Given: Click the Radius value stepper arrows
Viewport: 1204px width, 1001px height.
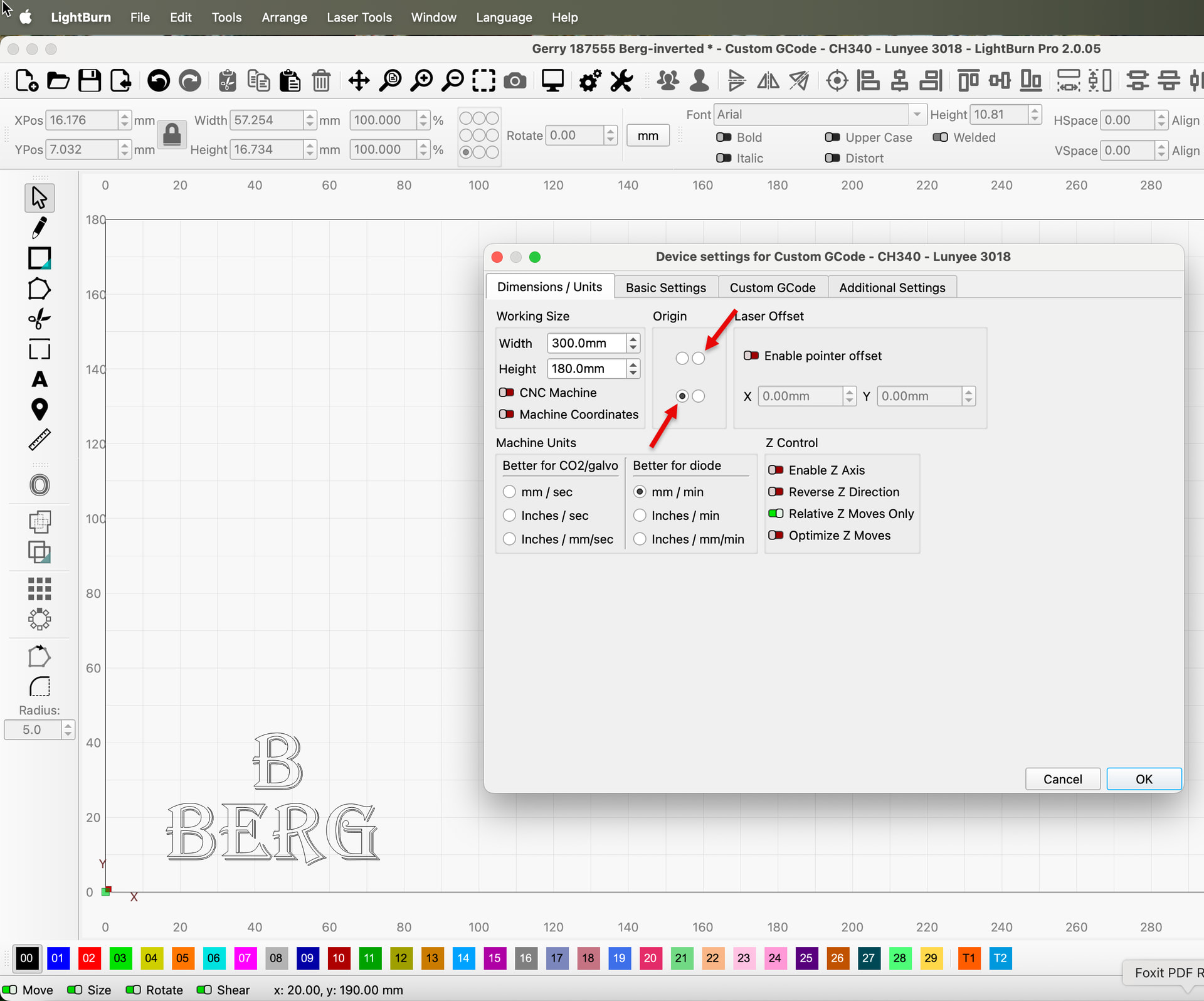Looking at the screenshot, I should 68,729.
